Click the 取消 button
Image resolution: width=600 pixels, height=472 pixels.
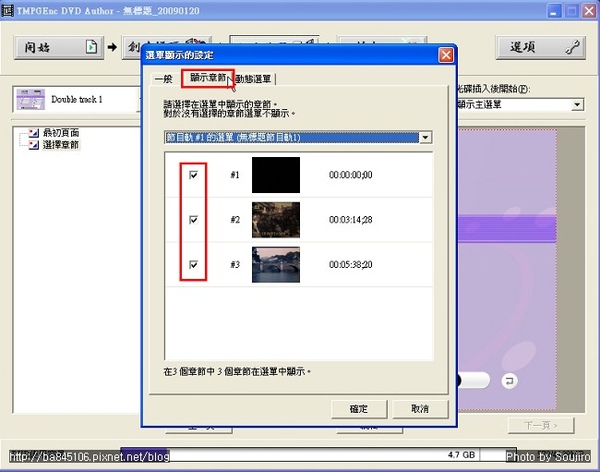[x=420, y=409]
